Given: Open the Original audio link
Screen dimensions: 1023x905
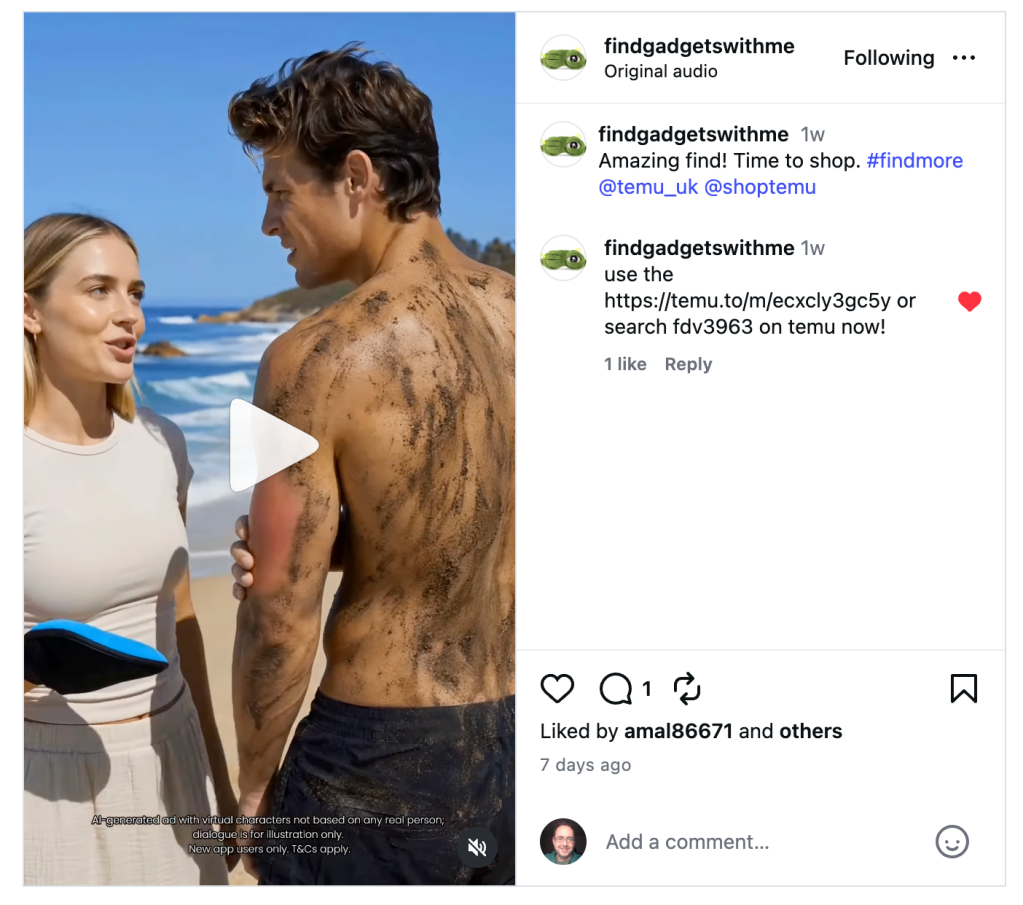Looking at the screenshot, I should 660,71.
